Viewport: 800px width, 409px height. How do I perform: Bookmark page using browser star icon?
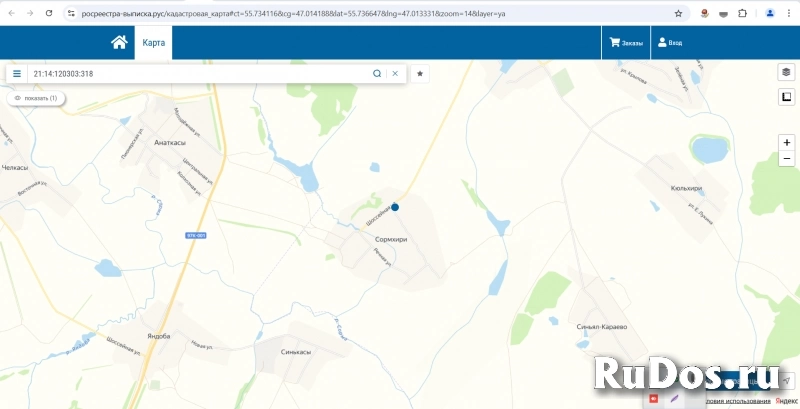coord(679,13)
